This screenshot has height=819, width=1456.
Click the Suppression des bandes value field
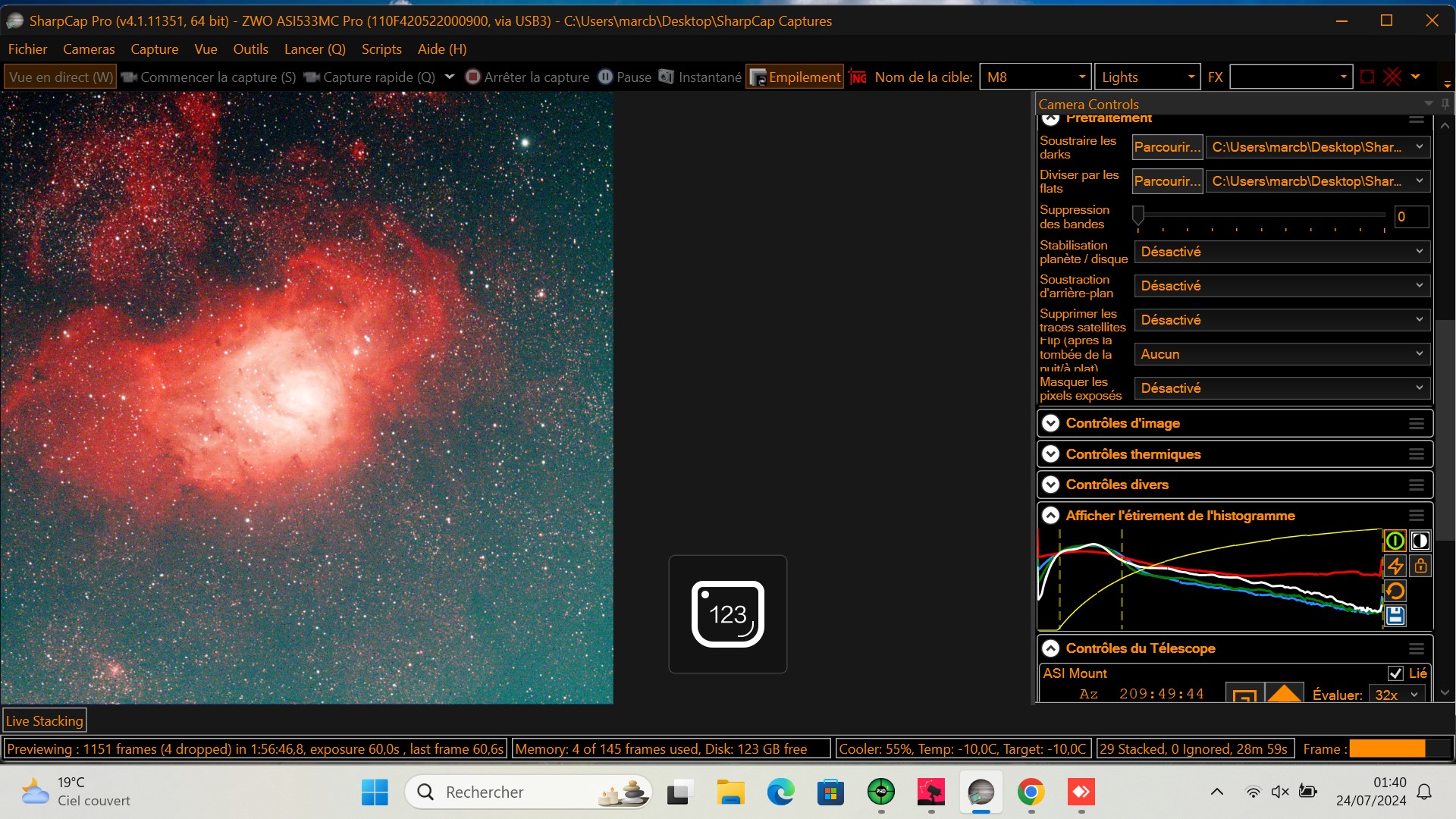click(x=1411, y=217)
